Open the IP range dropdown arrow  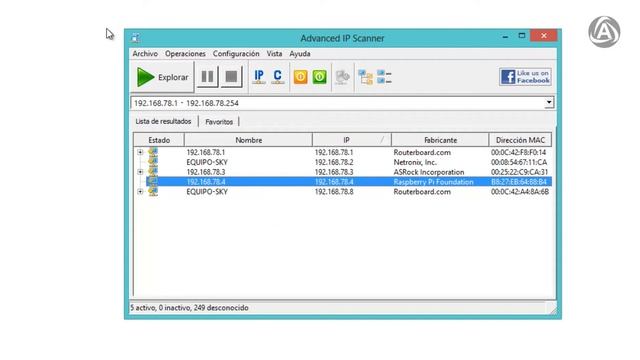click(x=549, y=103)
